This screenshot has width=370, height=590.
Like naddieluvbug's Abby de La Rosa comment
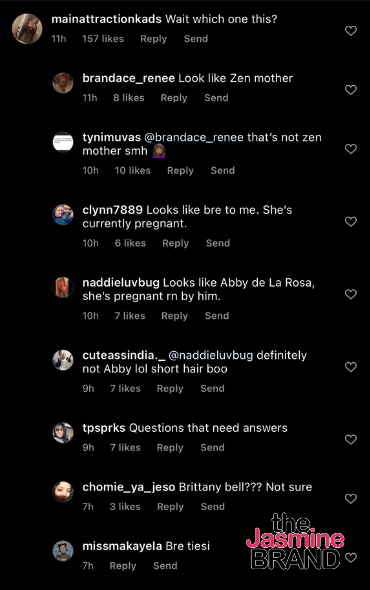pos(351,294)
